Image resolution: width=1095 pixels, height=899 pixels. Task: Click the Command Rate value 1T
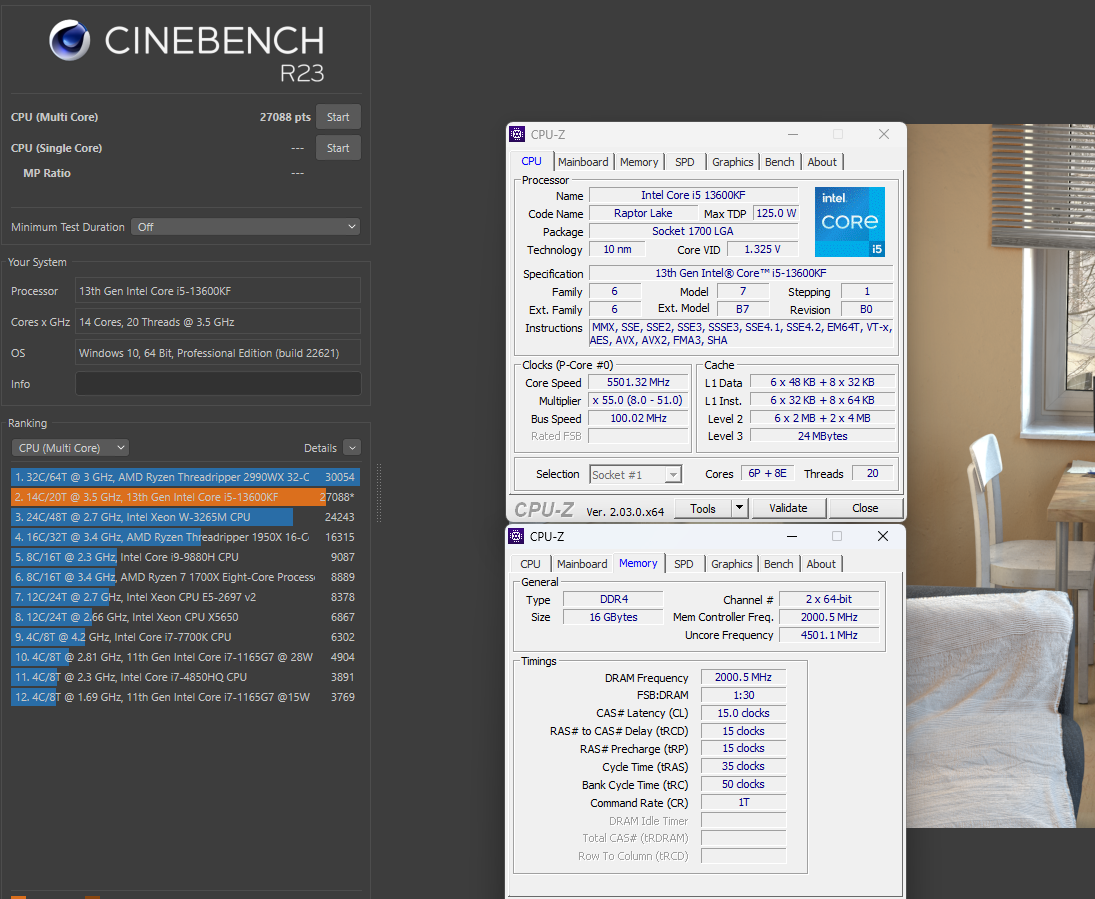743,803
